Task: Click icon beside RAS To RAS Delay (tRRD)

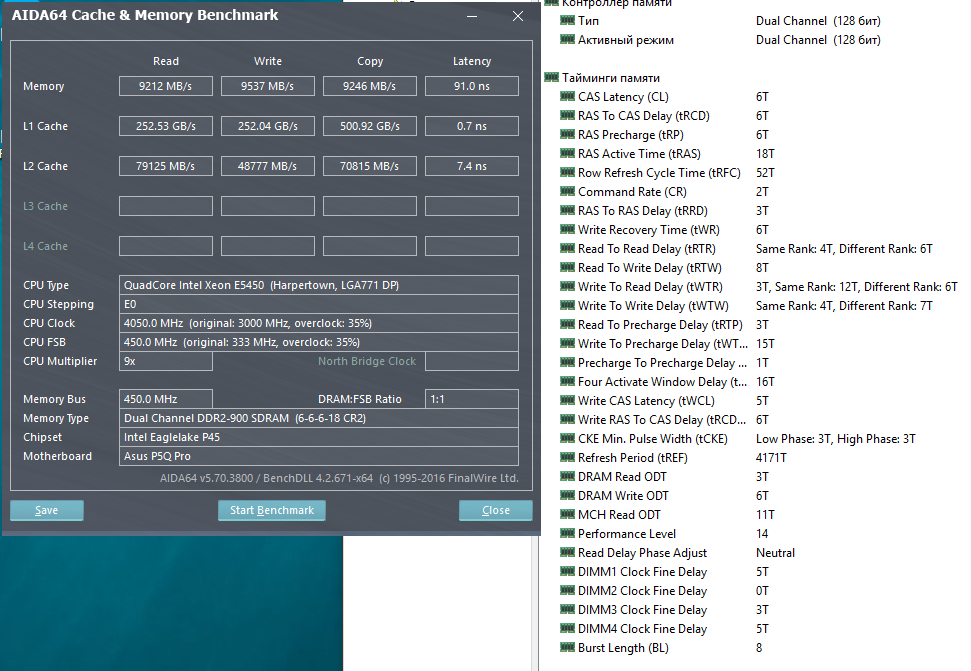Action: coord(567,210)
